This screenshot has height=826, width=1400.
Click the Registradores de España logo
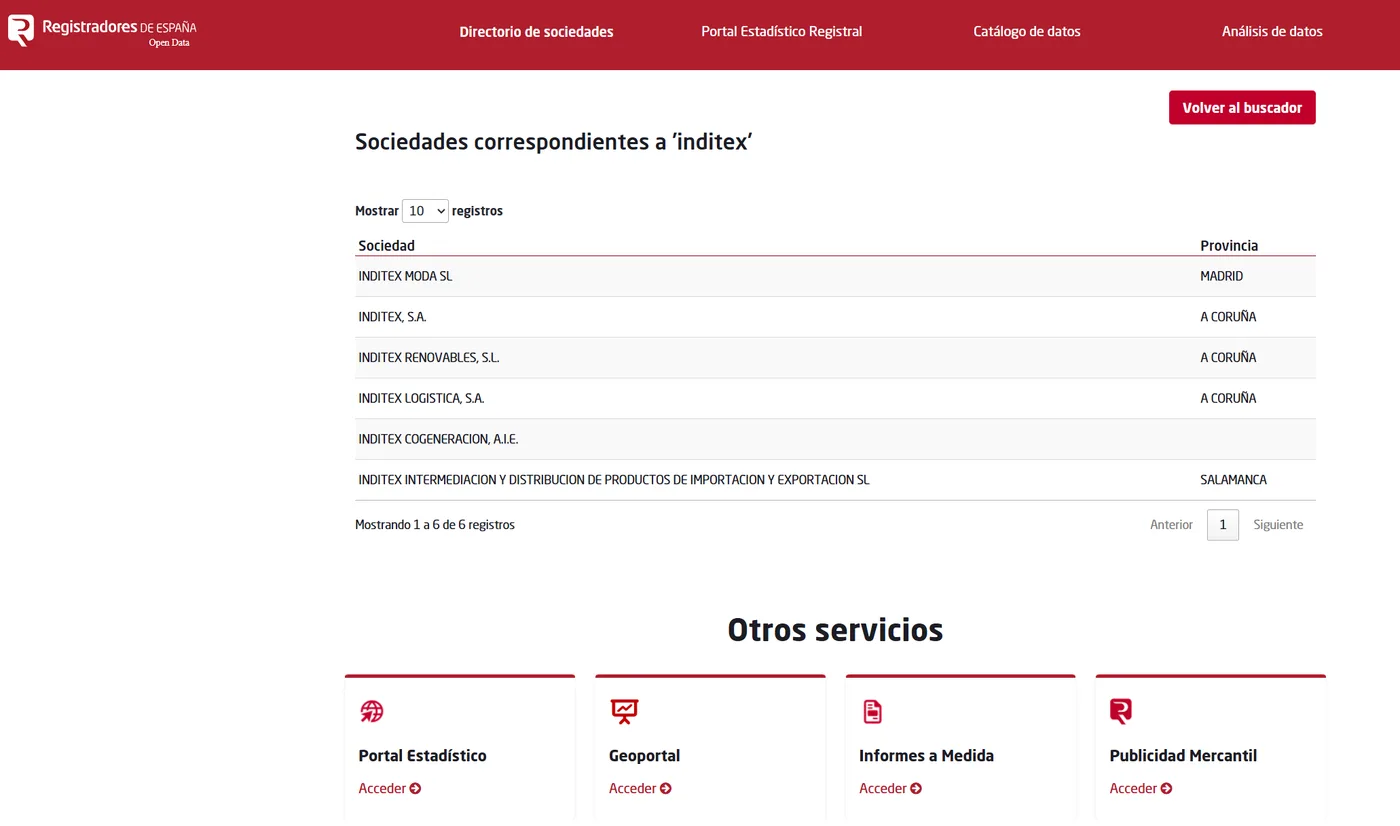pos(102,31)
